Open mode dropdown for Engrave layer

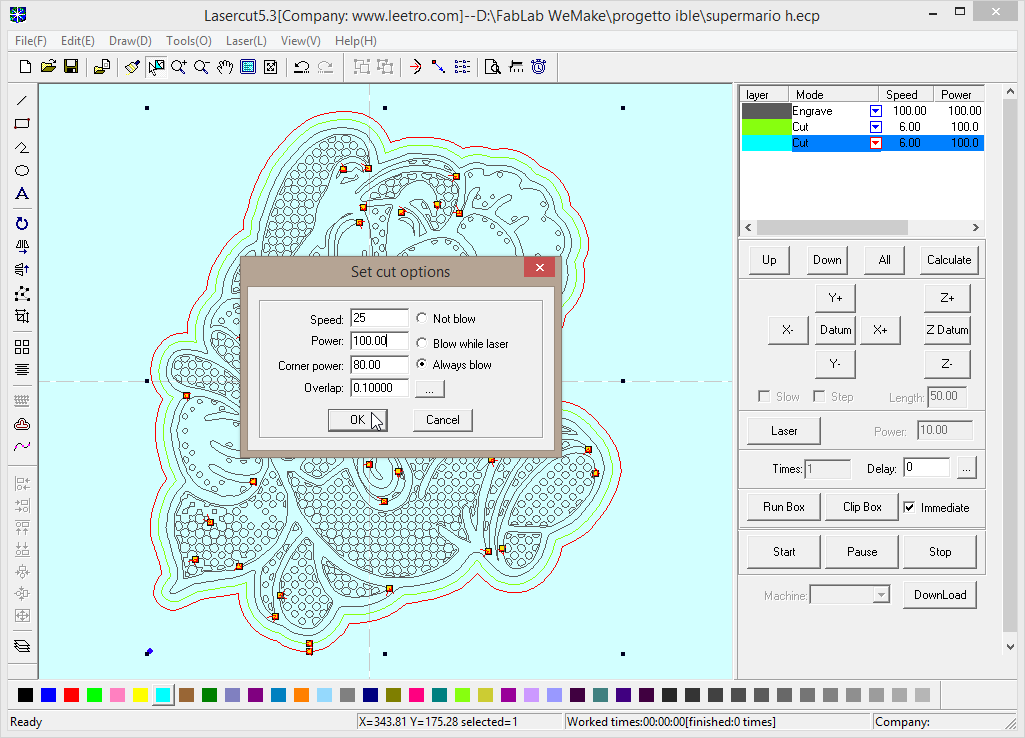click(x=876, y=111)
